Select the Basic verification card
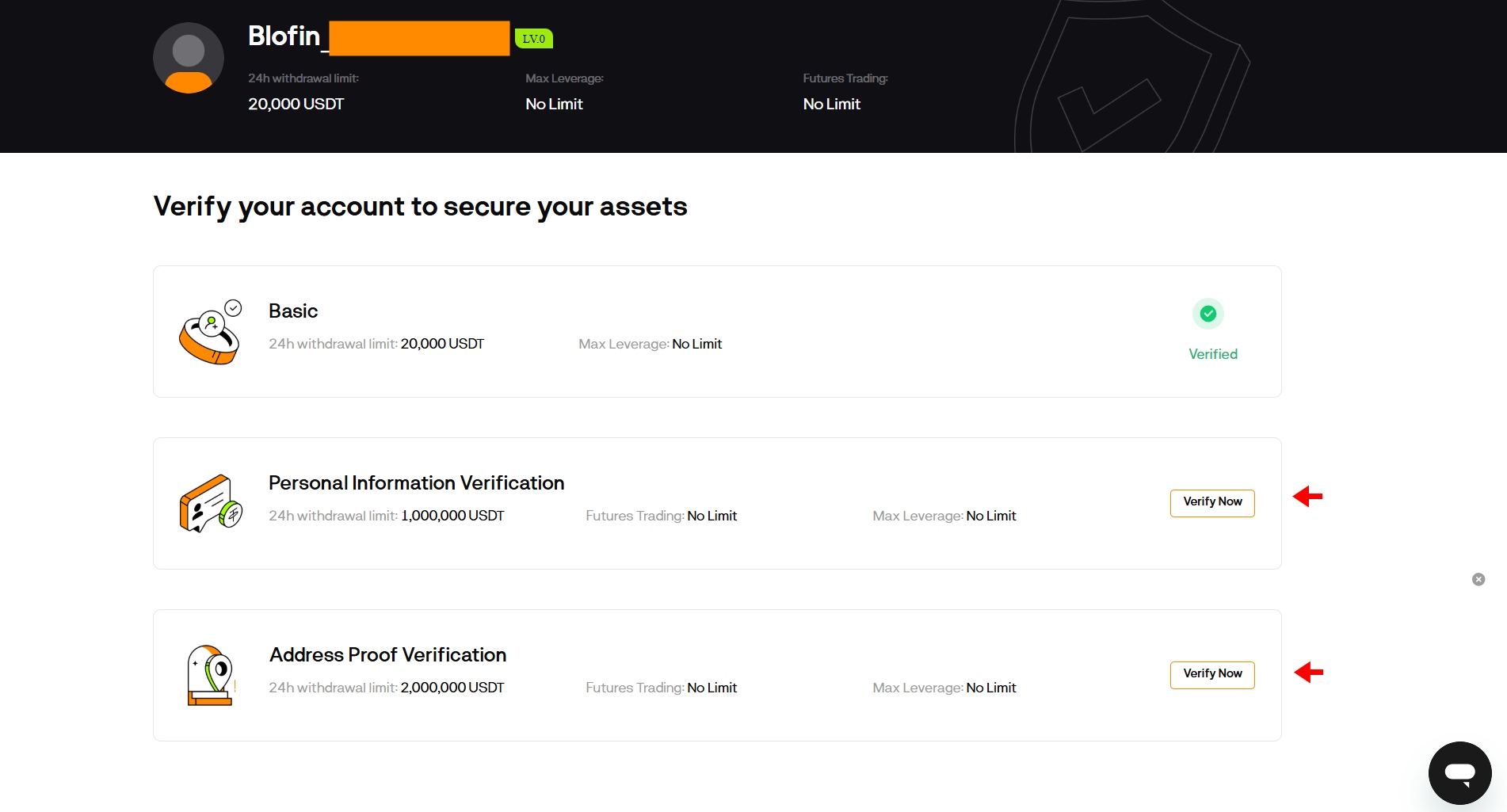The image size is (1507, 812). (713, 331)
